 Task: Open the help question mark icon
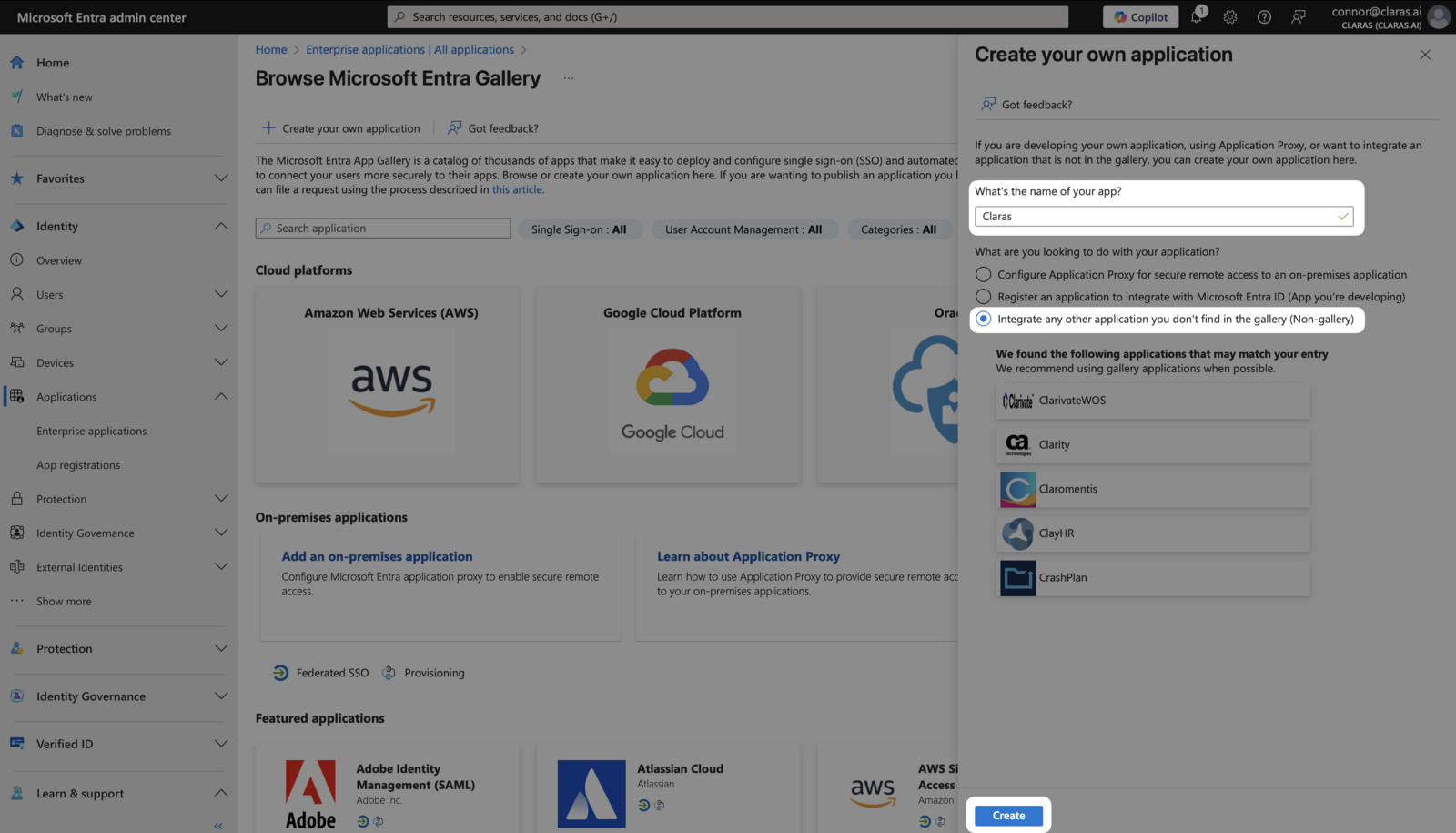coord(1264,16)
